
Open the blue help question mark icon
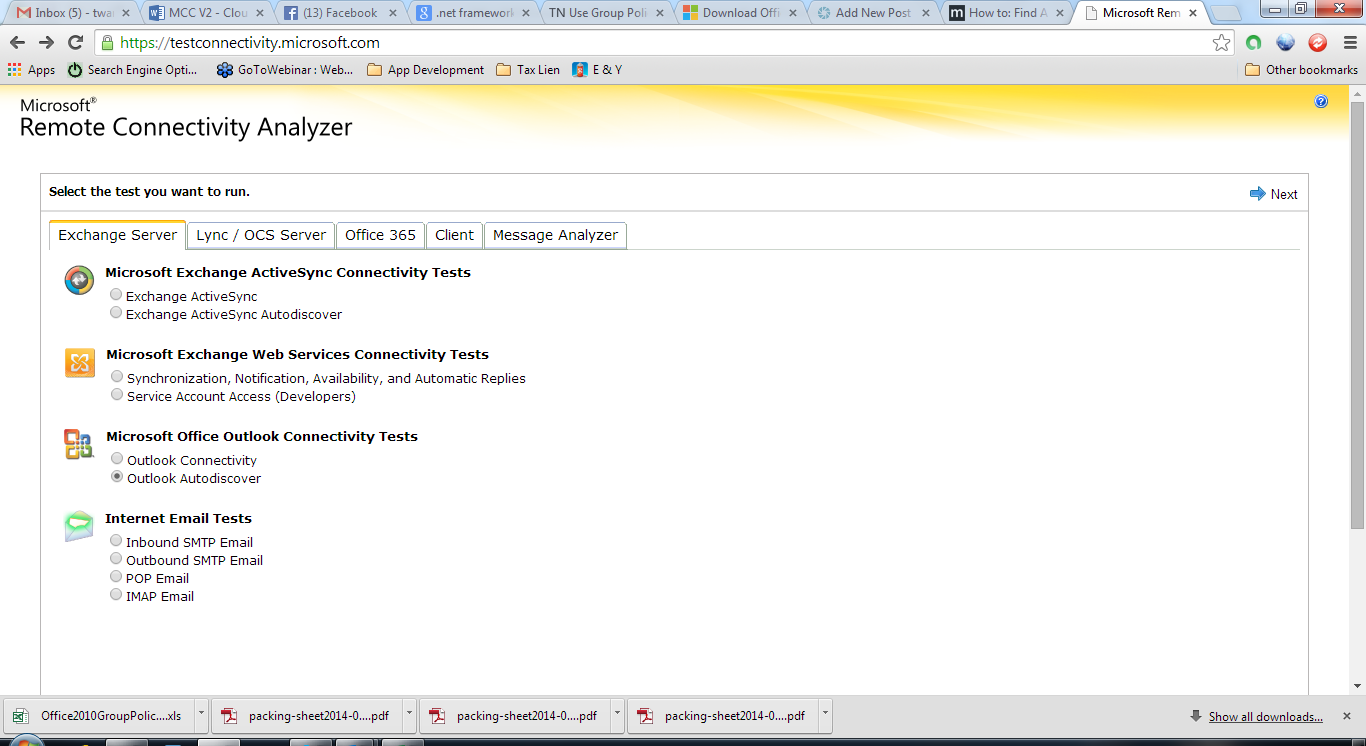[1321, 101]
